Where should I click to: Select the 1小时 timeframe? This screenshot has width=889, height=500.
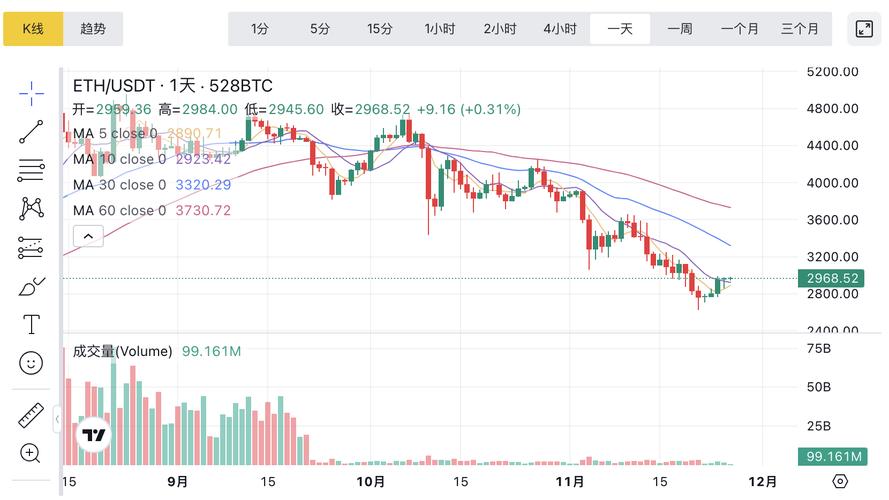pos(440,29)
